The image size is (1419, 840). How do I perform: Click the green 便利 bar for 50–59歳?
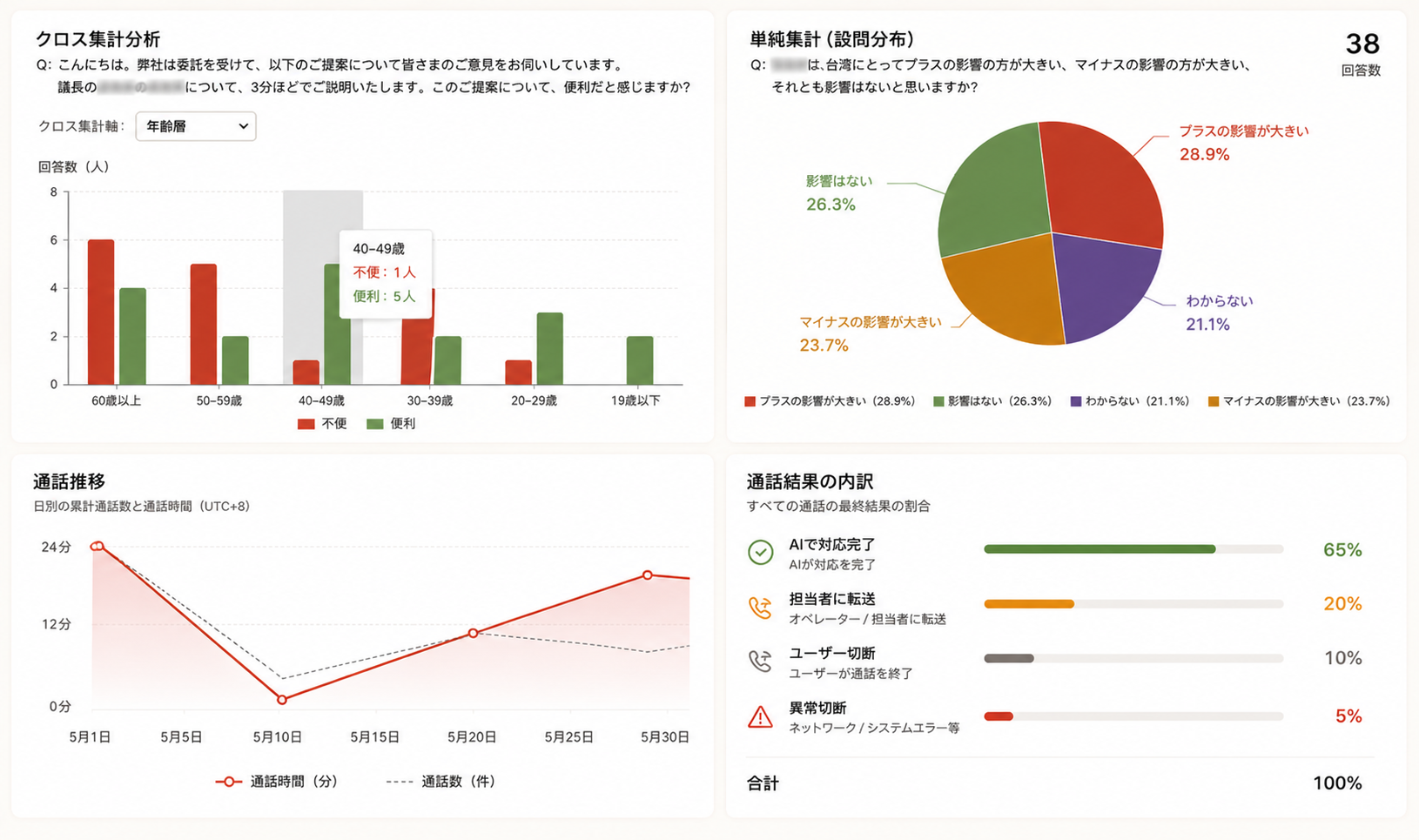tap(235, 360)
